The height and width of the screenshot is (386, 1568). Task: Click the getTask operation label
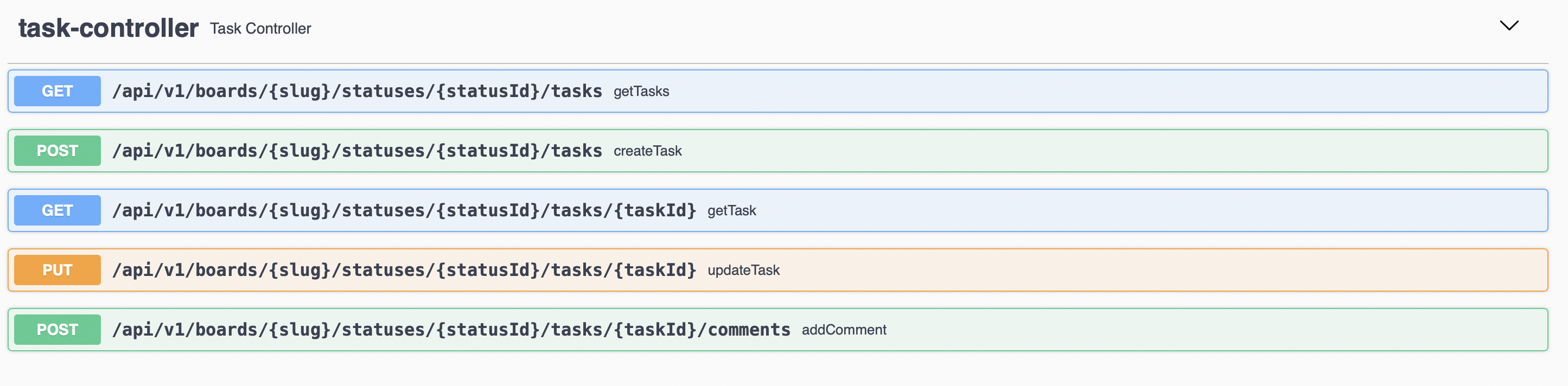[732, 210]
